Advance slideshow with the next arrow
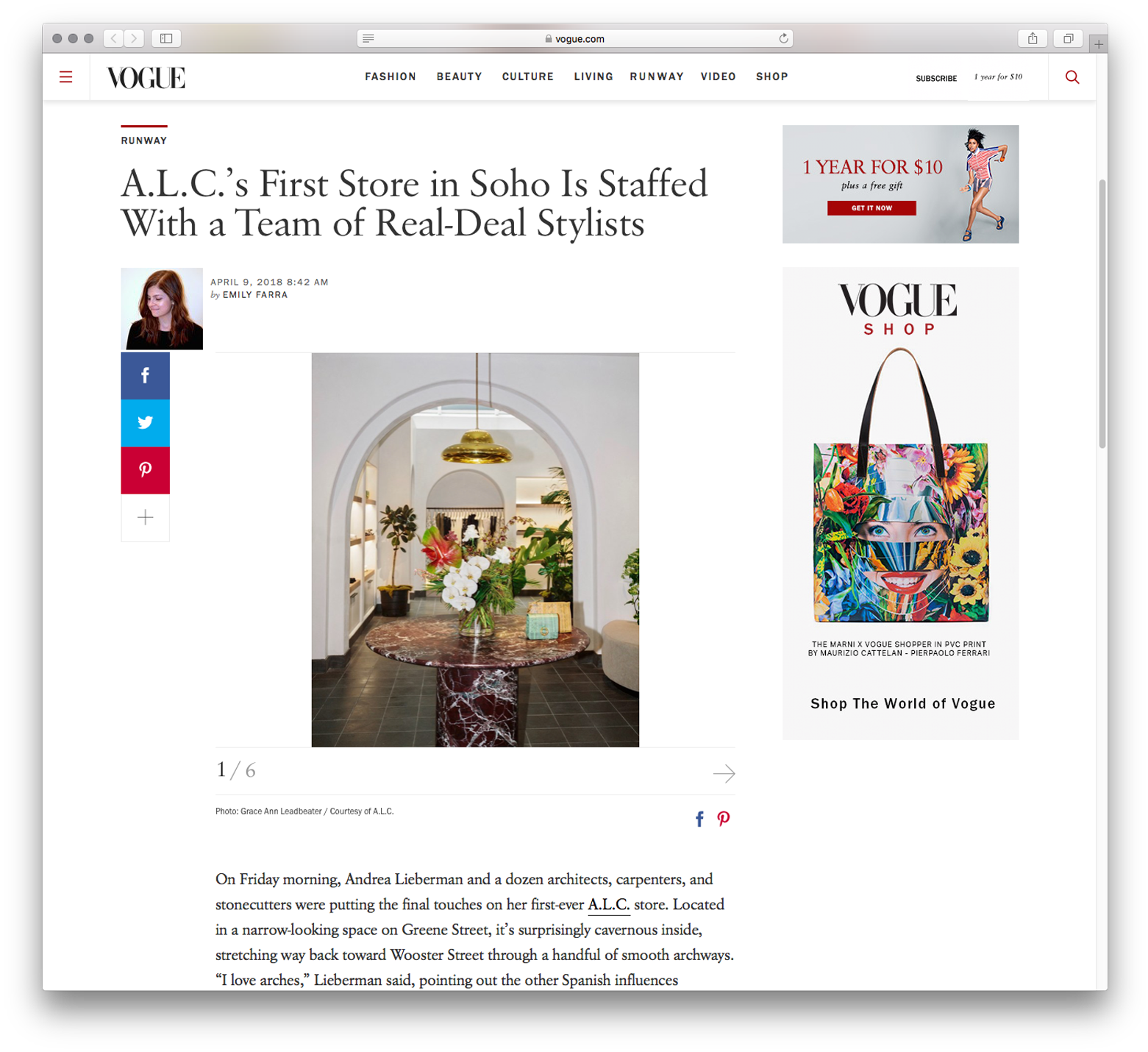 pos(724,773)
